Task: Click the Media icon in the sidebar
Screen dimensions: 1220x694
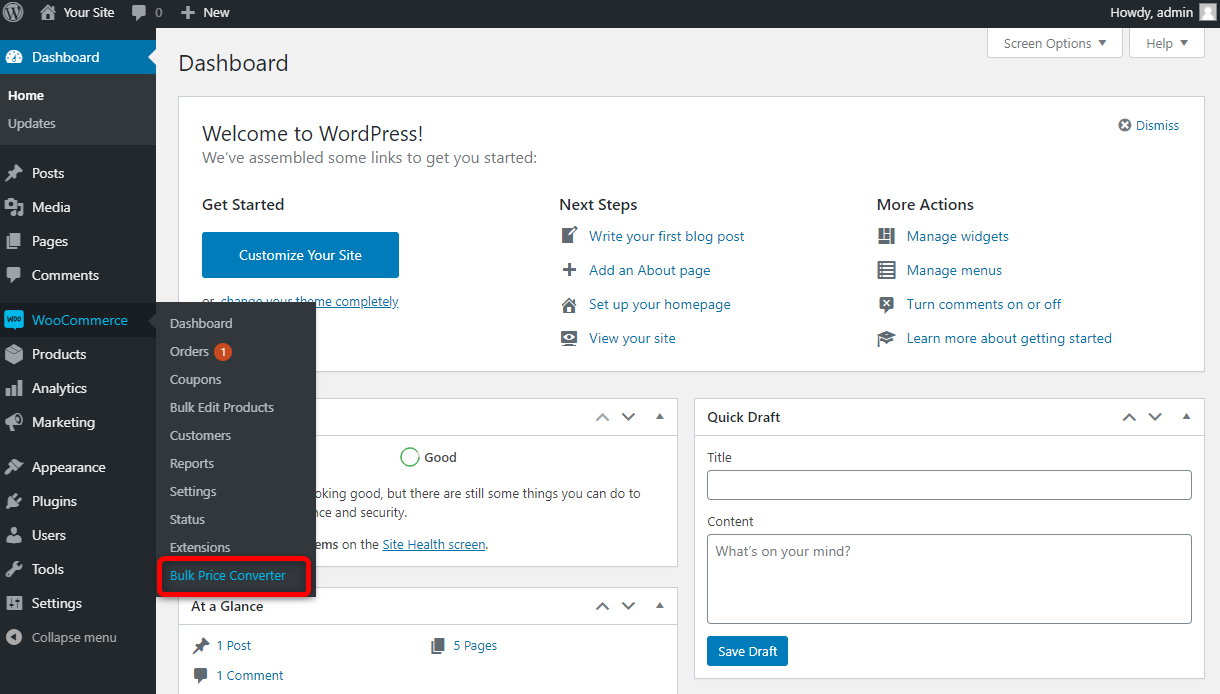Action: tap(14, 207)
